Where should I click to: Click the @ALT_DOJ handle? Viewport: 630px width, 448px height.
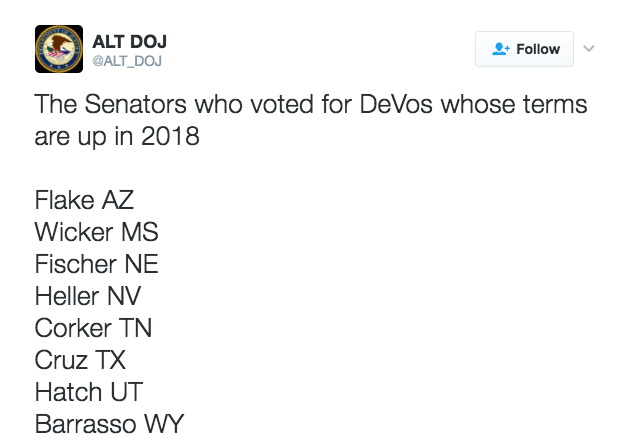[x=129, y=62]
